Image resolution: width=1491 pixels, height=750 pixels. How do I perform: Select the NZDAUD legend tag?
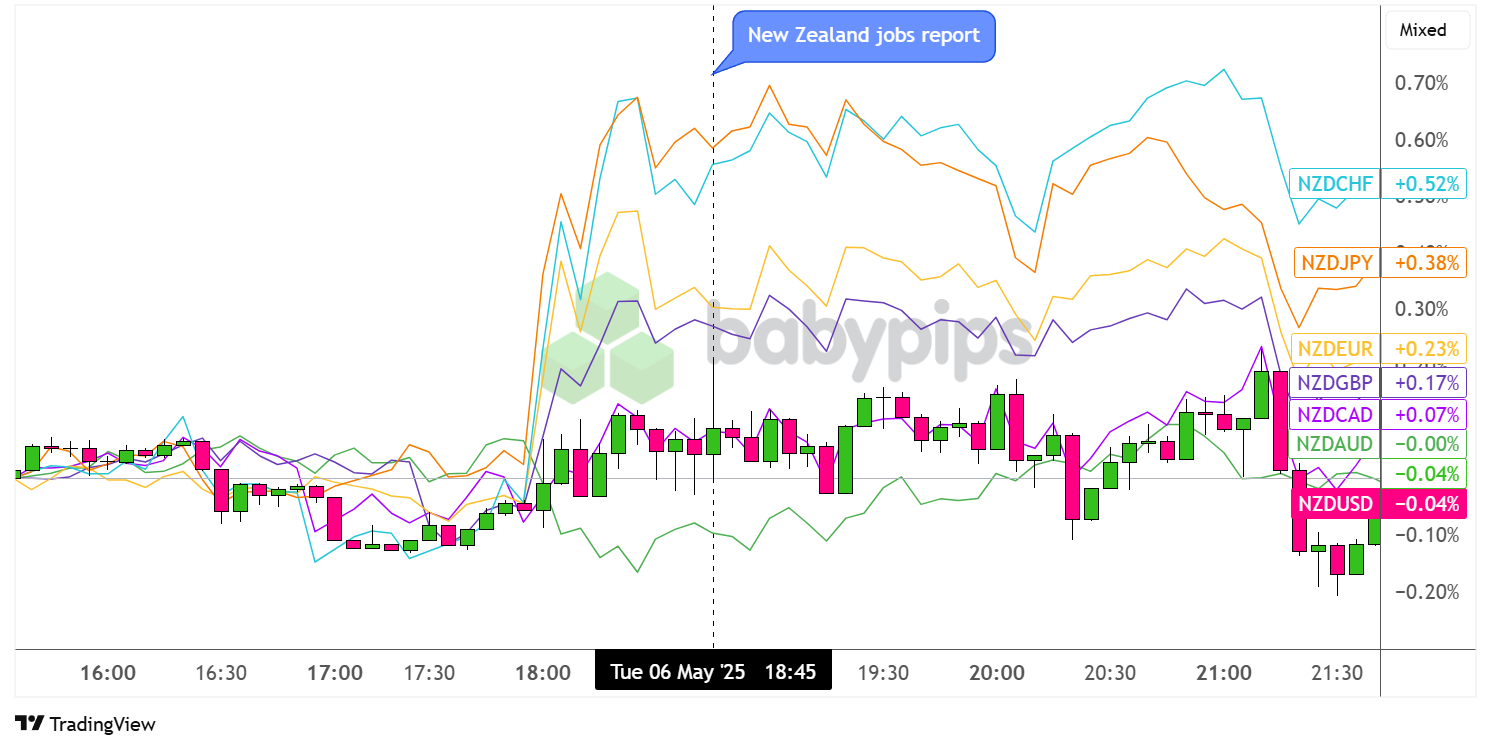coord(1336,443)
